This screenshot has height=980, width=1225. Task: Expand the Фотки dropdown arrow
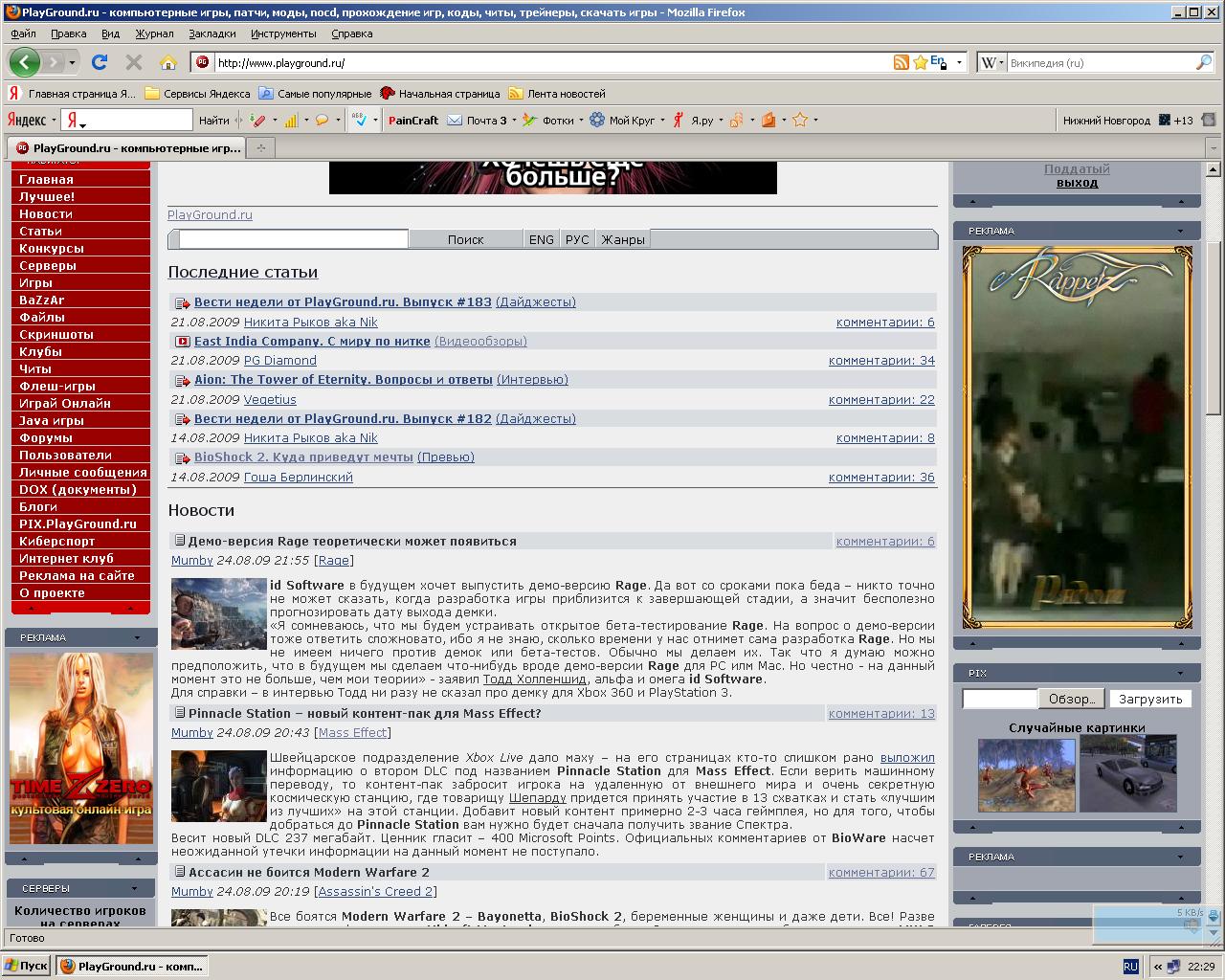click(581, 121)
